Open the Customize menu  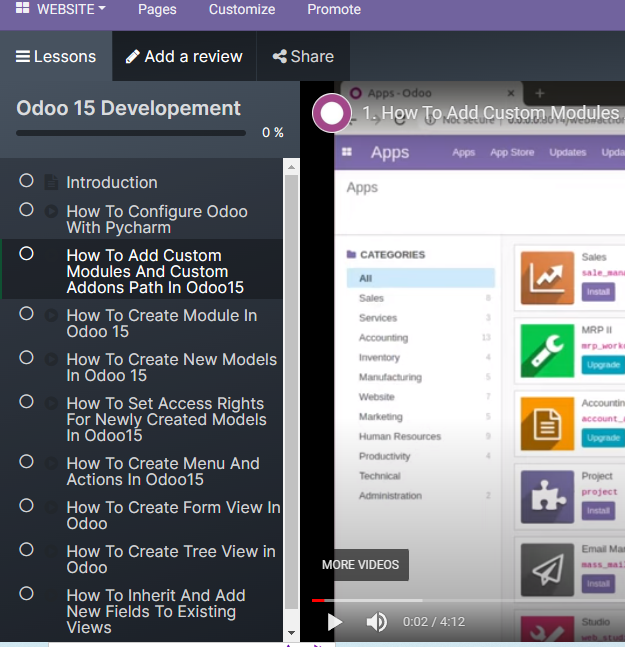(242, 9)
